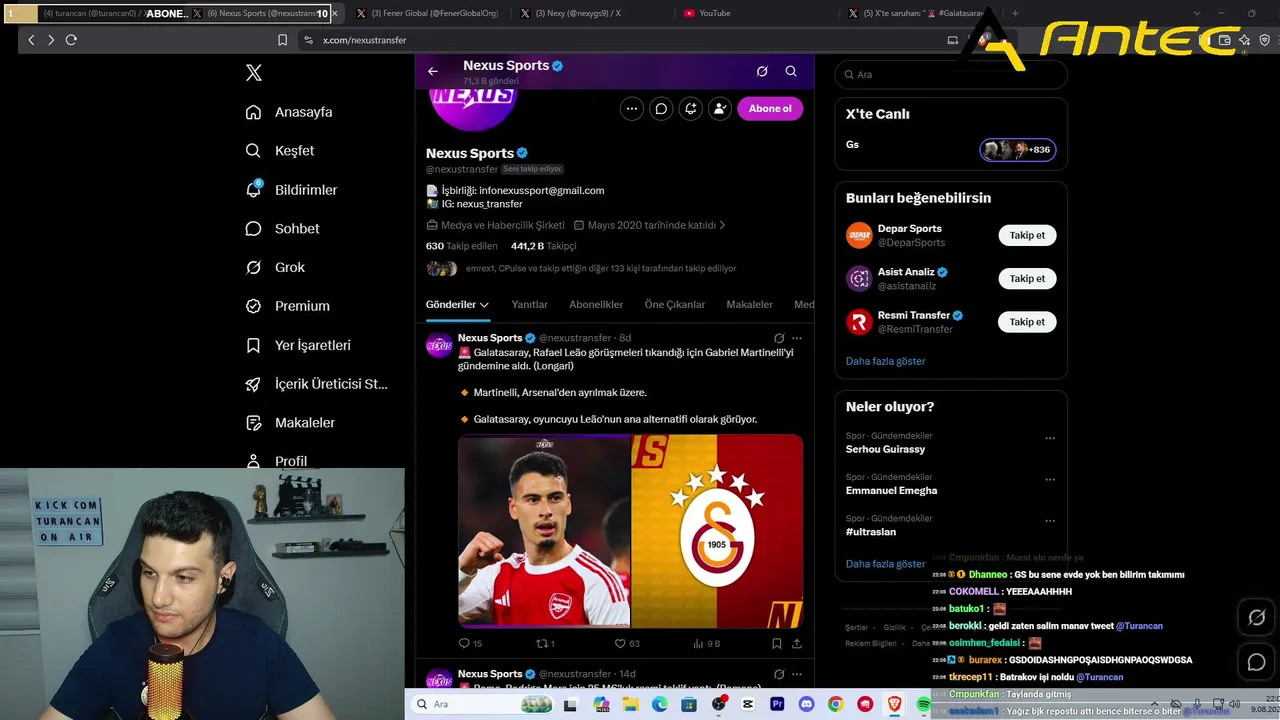The image size is (1280, 720).
Task: Click the Grok icon on the Martinelli tweet
Action: click(779, 338)
